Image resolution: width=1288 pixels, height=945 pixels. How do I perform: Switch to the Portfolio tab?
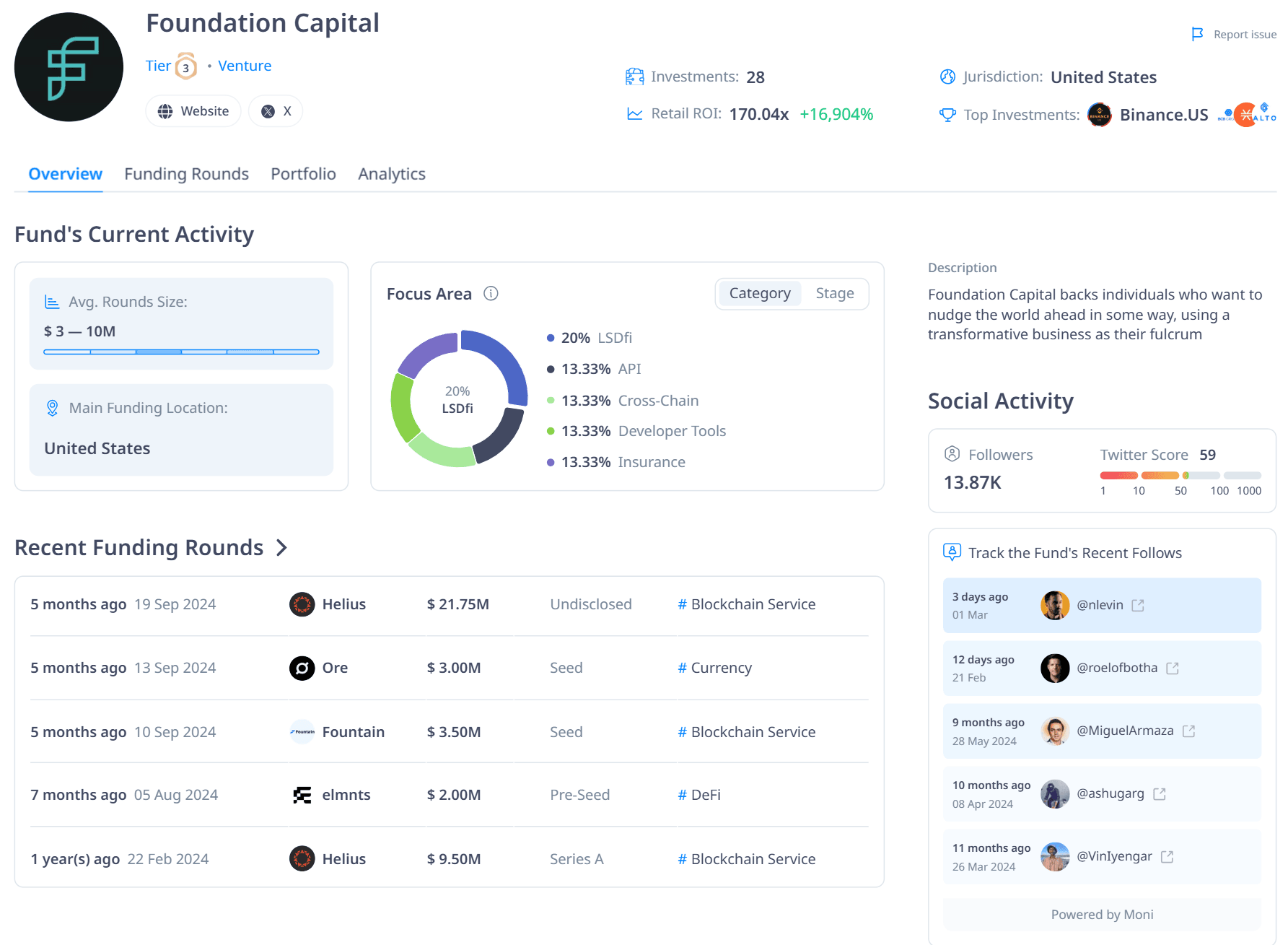click(x=303, y=174)
